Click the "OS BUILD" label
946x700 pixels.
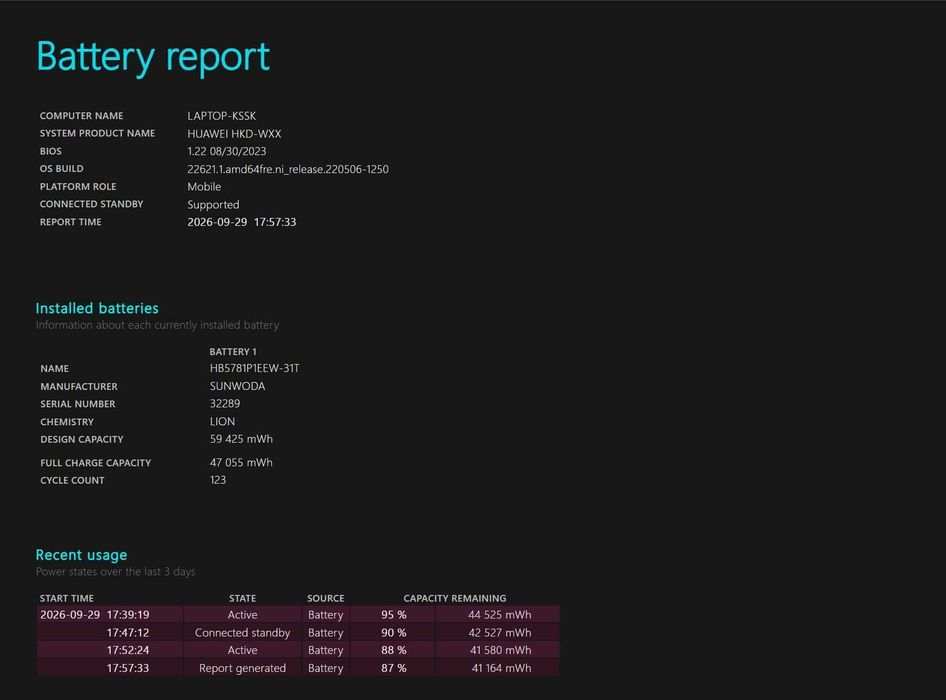[62, 169]
